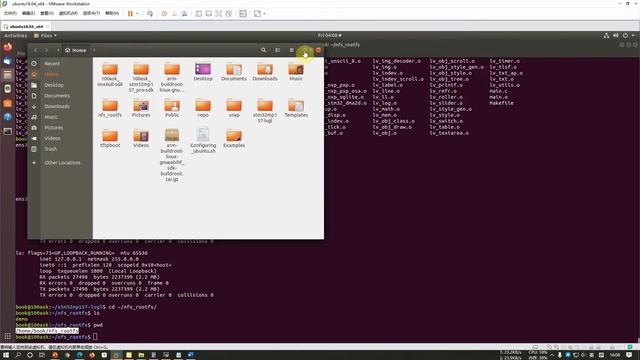The image size is (640, 360).
Task: Open the Fri 04:08 clock in top bar
Action: 329,36
